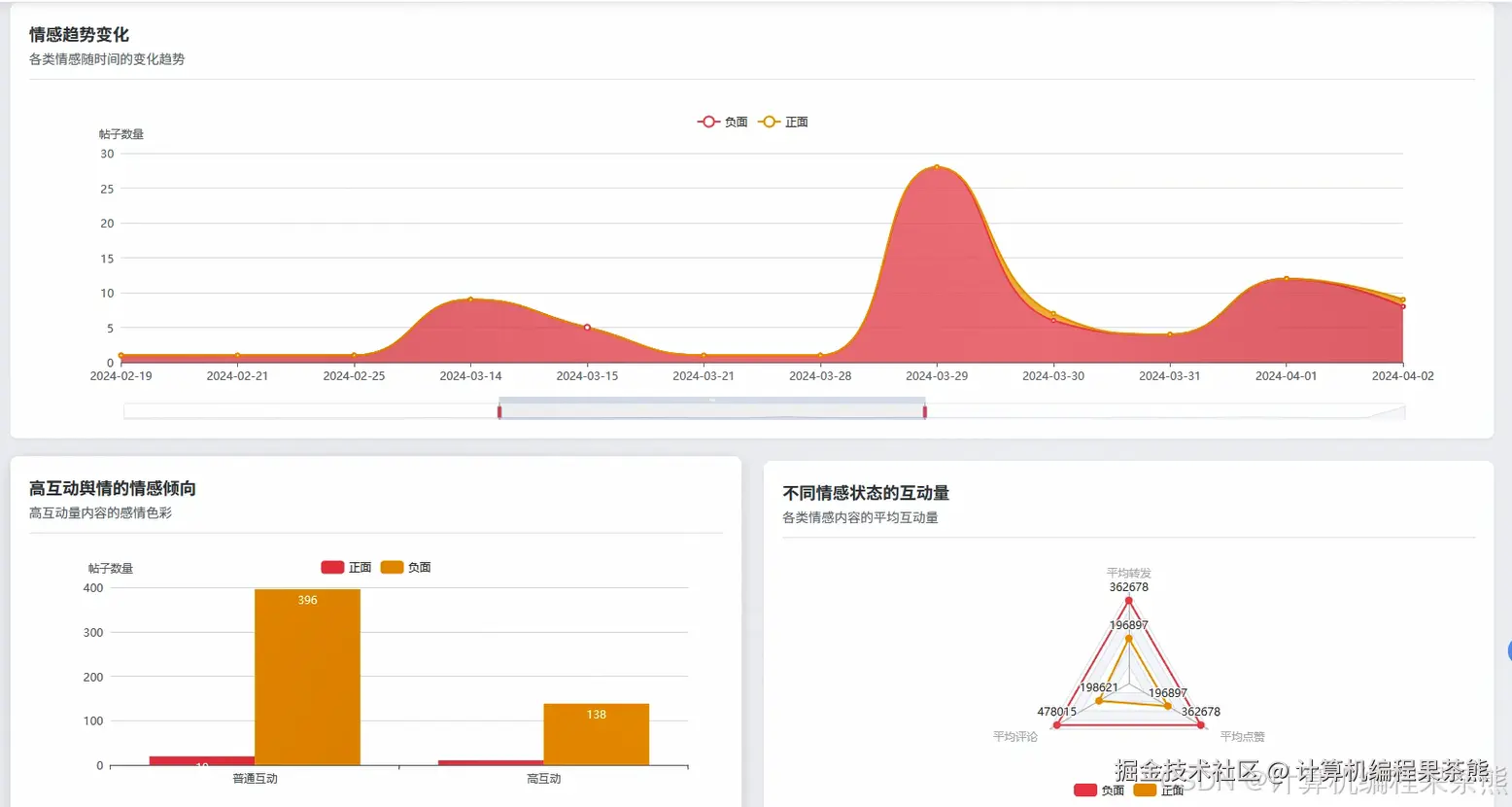Image resolution: width=1512 pixels, height=807 pixels.
Task: Toggle 负面 legend below the radar chart
Action: pos(1099,790)
